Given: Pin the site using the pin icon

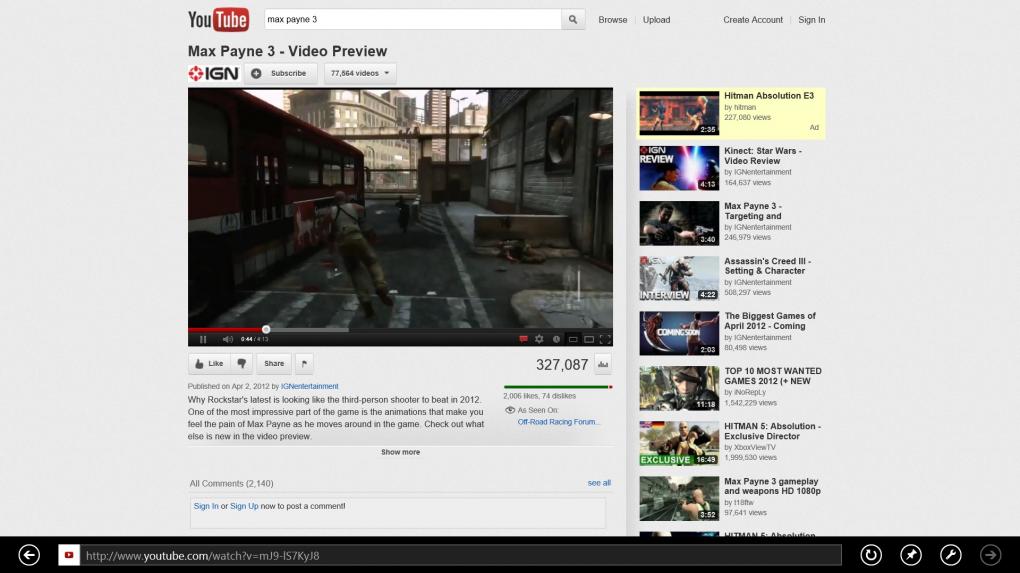Looking at the screenshot, I should 911,555.
